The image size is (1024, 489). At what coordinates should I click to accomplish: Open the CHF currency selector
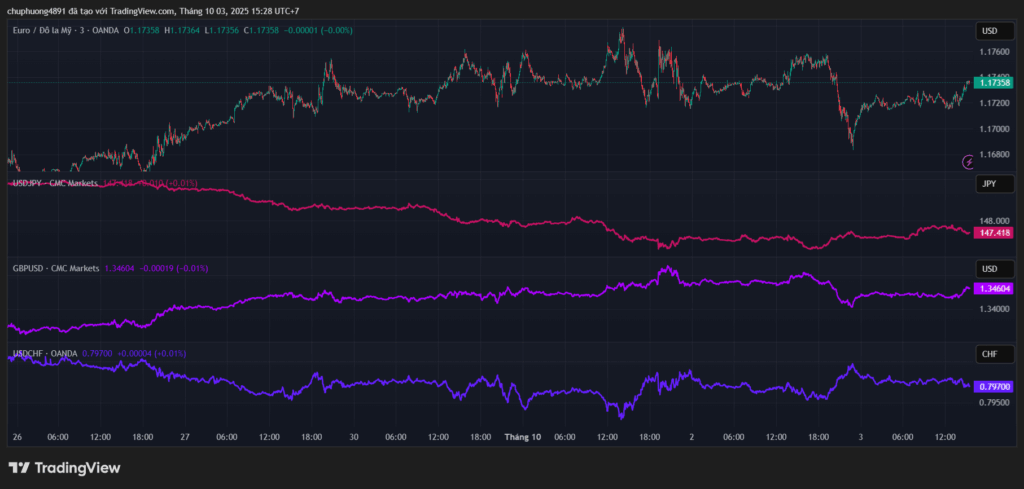click(x=994, y=354)
